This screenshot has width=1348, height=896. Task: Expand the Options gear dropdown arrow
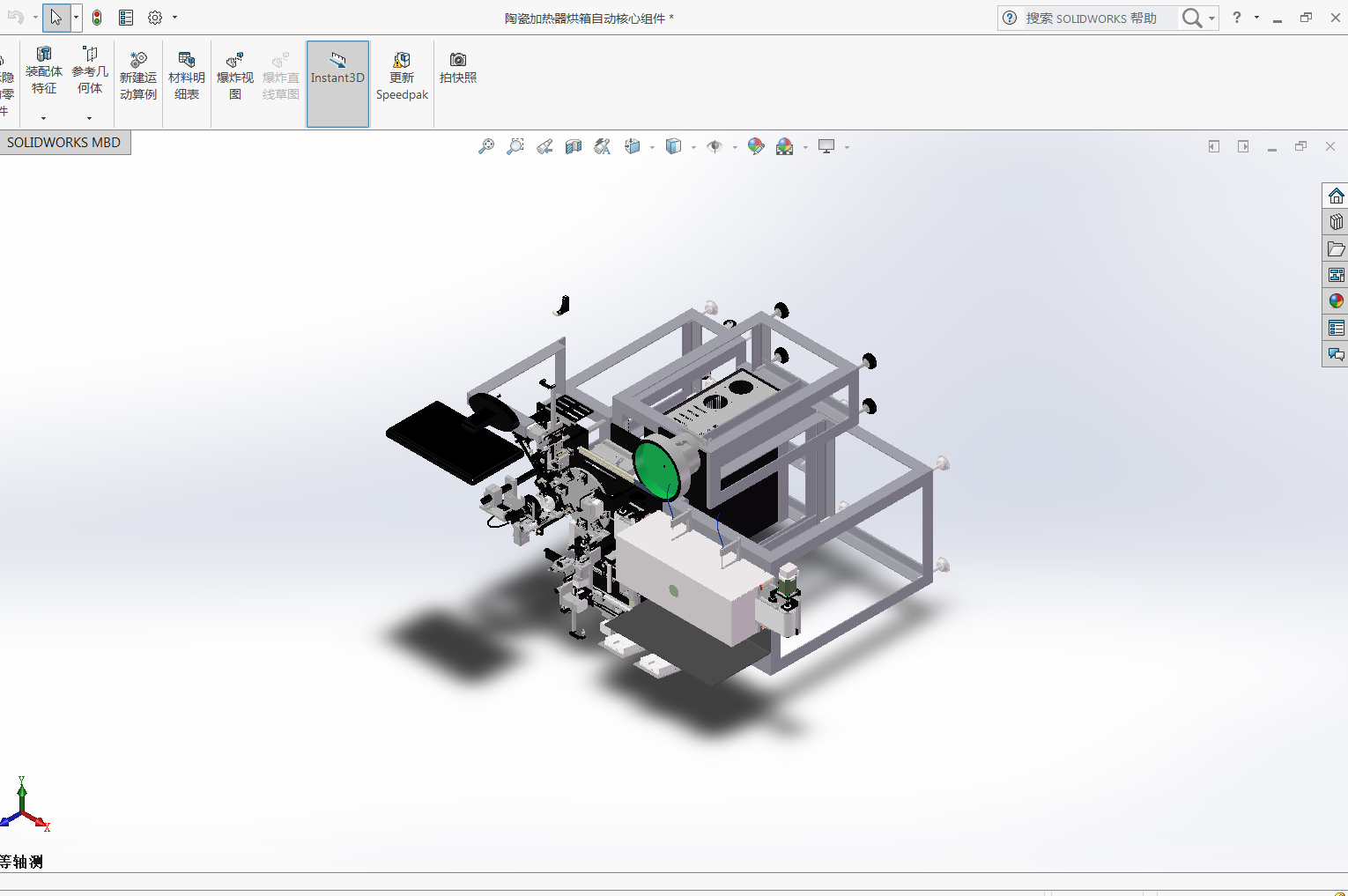point(174,18)
